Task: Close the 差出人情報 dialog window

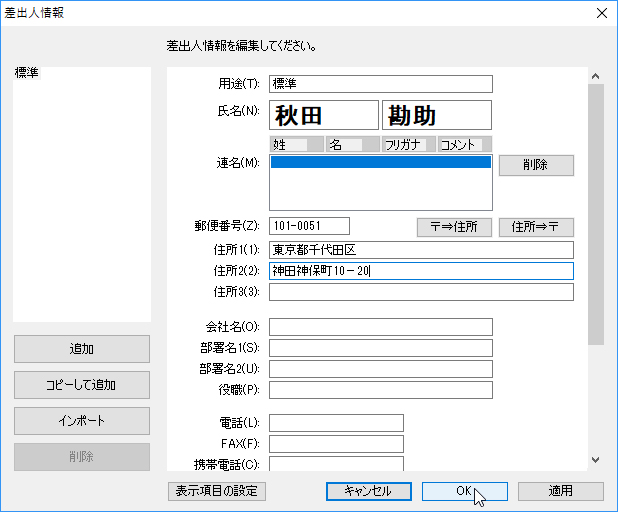Action: pyautogui.click(x=600, y=13)
